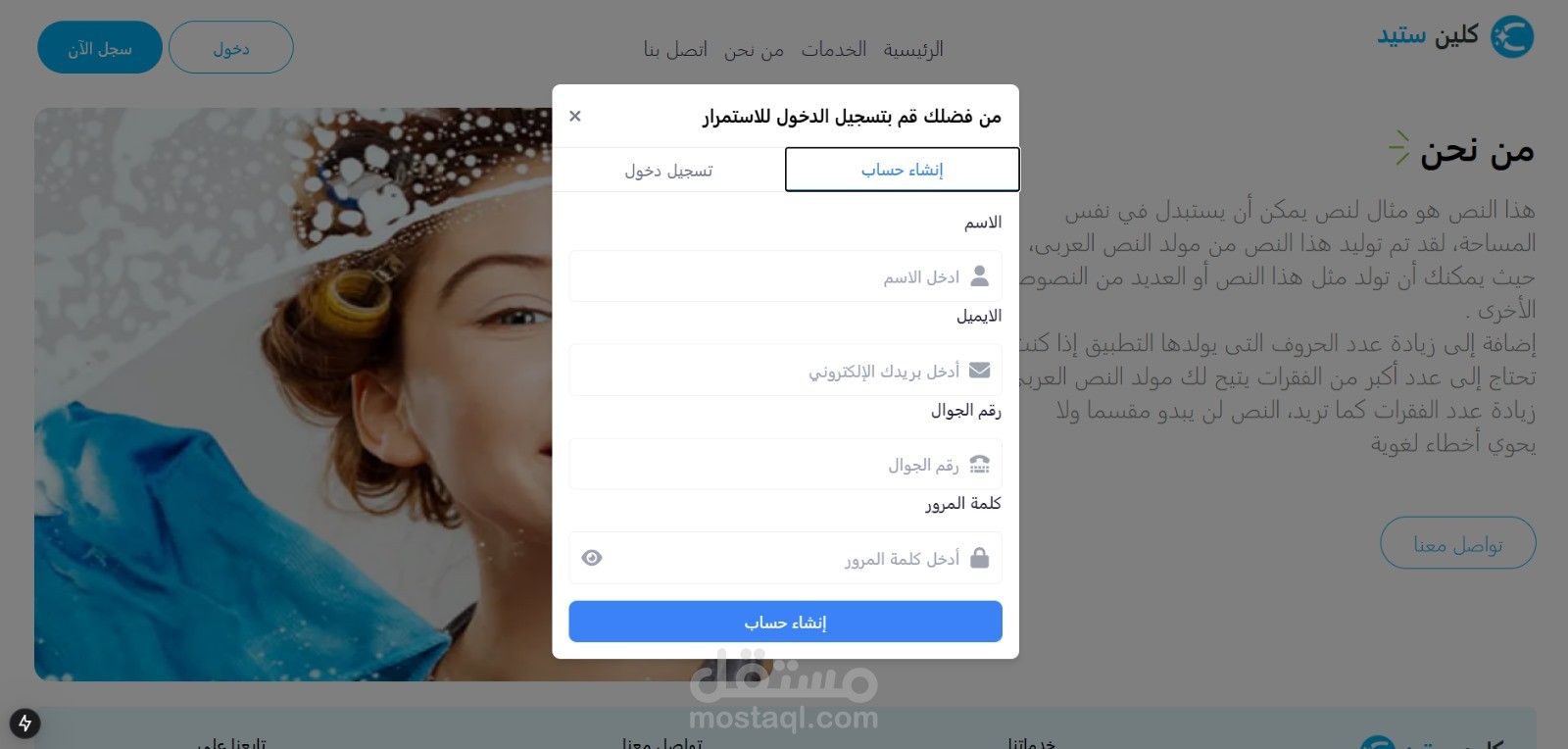Toggle password visibility eye icon
This screenshot has width=1568, height=749.
coord(592,558)
